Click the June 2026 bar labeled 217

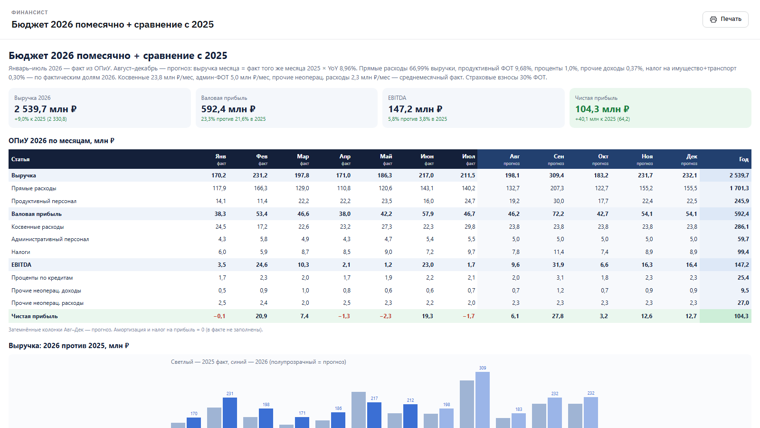[x=374, y=415]
